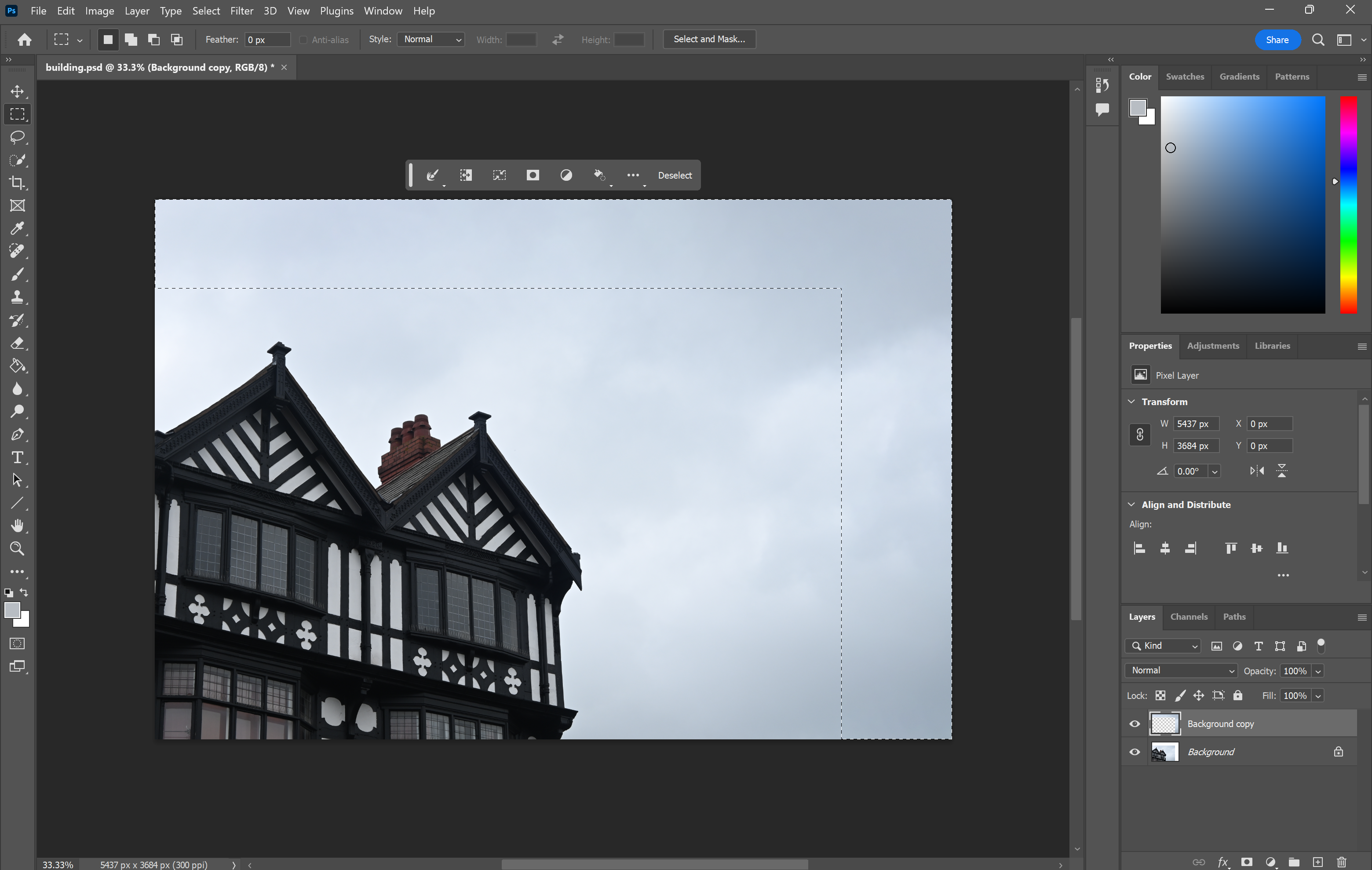The image size is (1372, 870).
Task: Switch to the Zoom tool
Action: [17, 548]
